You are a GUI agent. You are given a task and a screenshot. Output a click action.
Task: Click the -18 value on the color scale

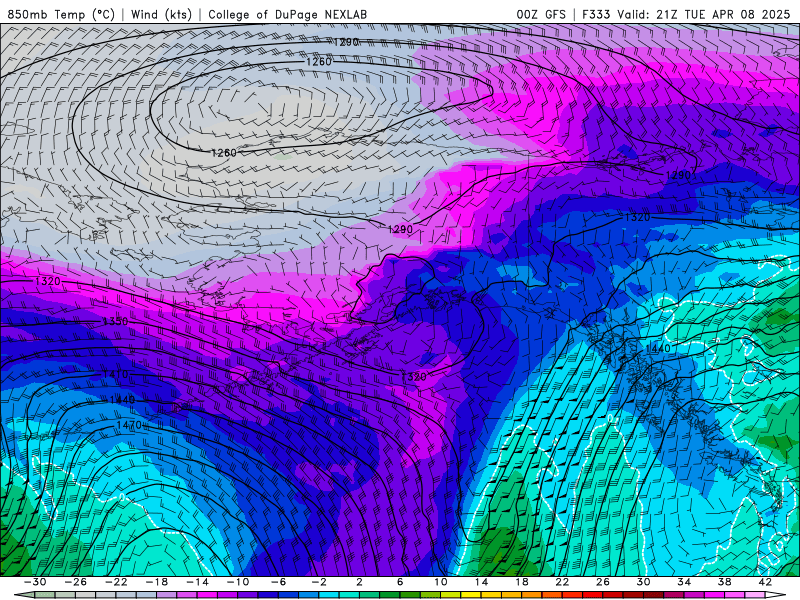point(157,582)
